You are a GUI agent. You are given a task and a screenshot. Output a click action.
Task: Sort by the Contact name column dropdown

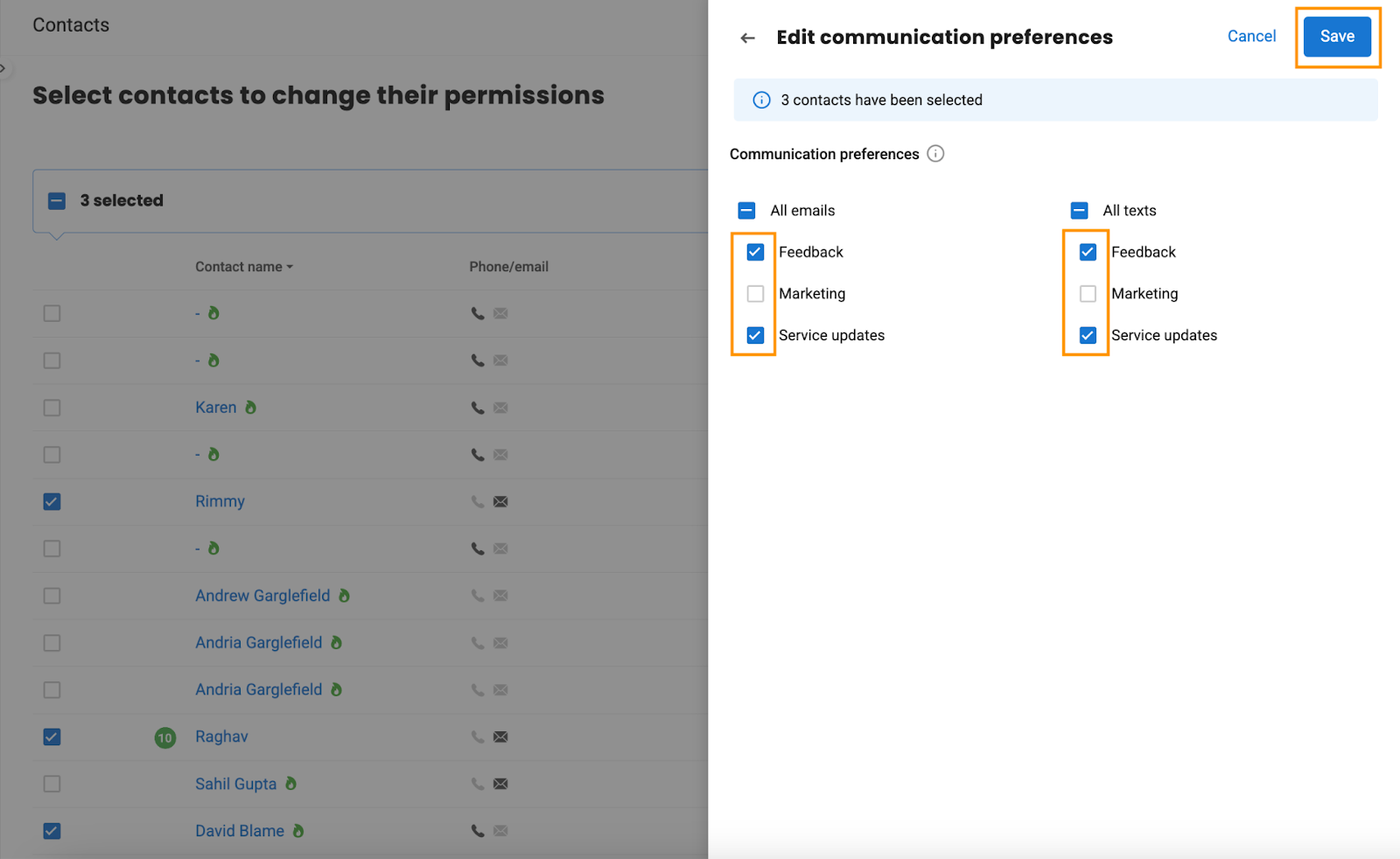coord(244,267)
